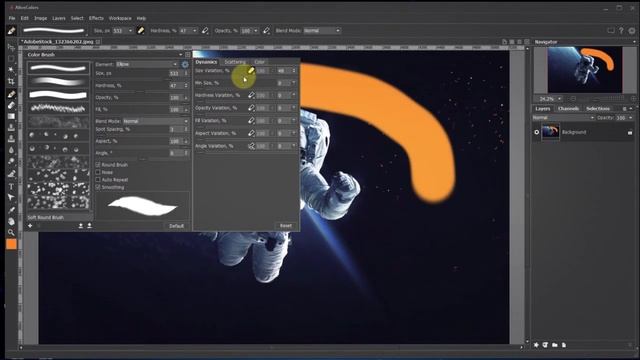Image resolution: width=640 pixels, height=360 pixels.
Task: Select the first soft round brush preset
Action: (x=58, y=68)
